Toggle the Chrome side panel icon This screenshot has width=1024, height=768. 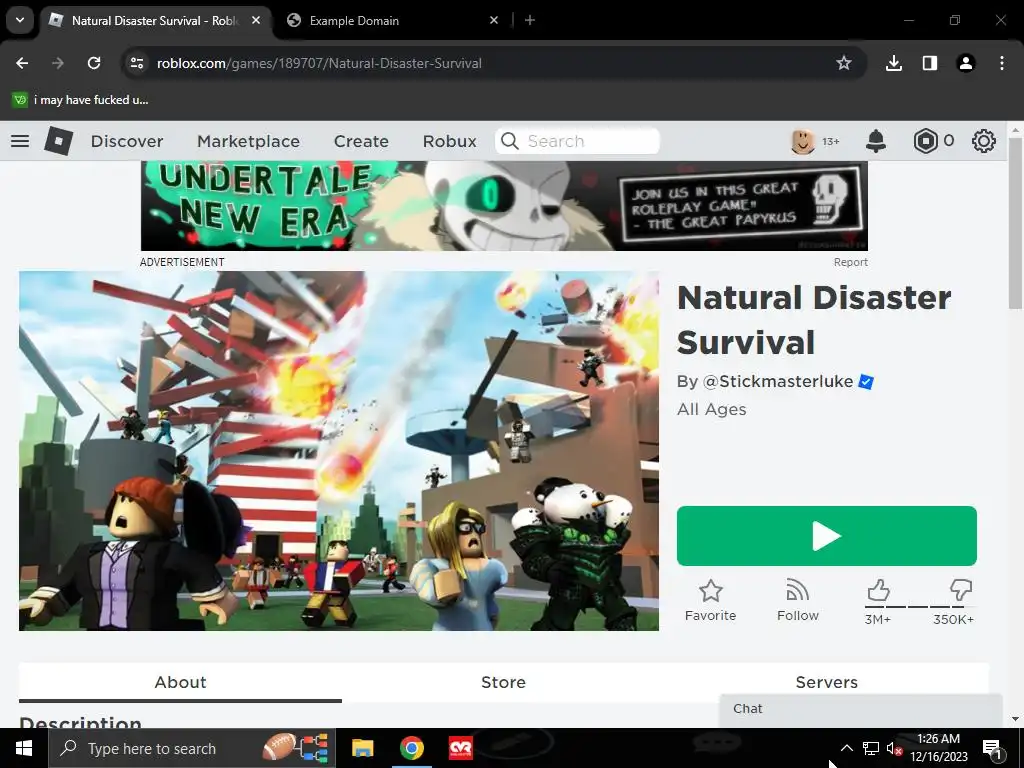tap(930, 63)
